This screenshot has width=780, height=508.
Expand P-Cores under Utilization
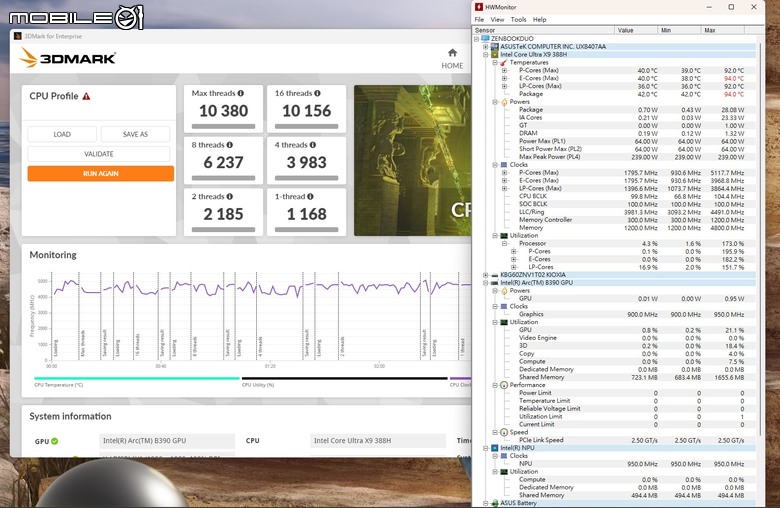point(513,251)
